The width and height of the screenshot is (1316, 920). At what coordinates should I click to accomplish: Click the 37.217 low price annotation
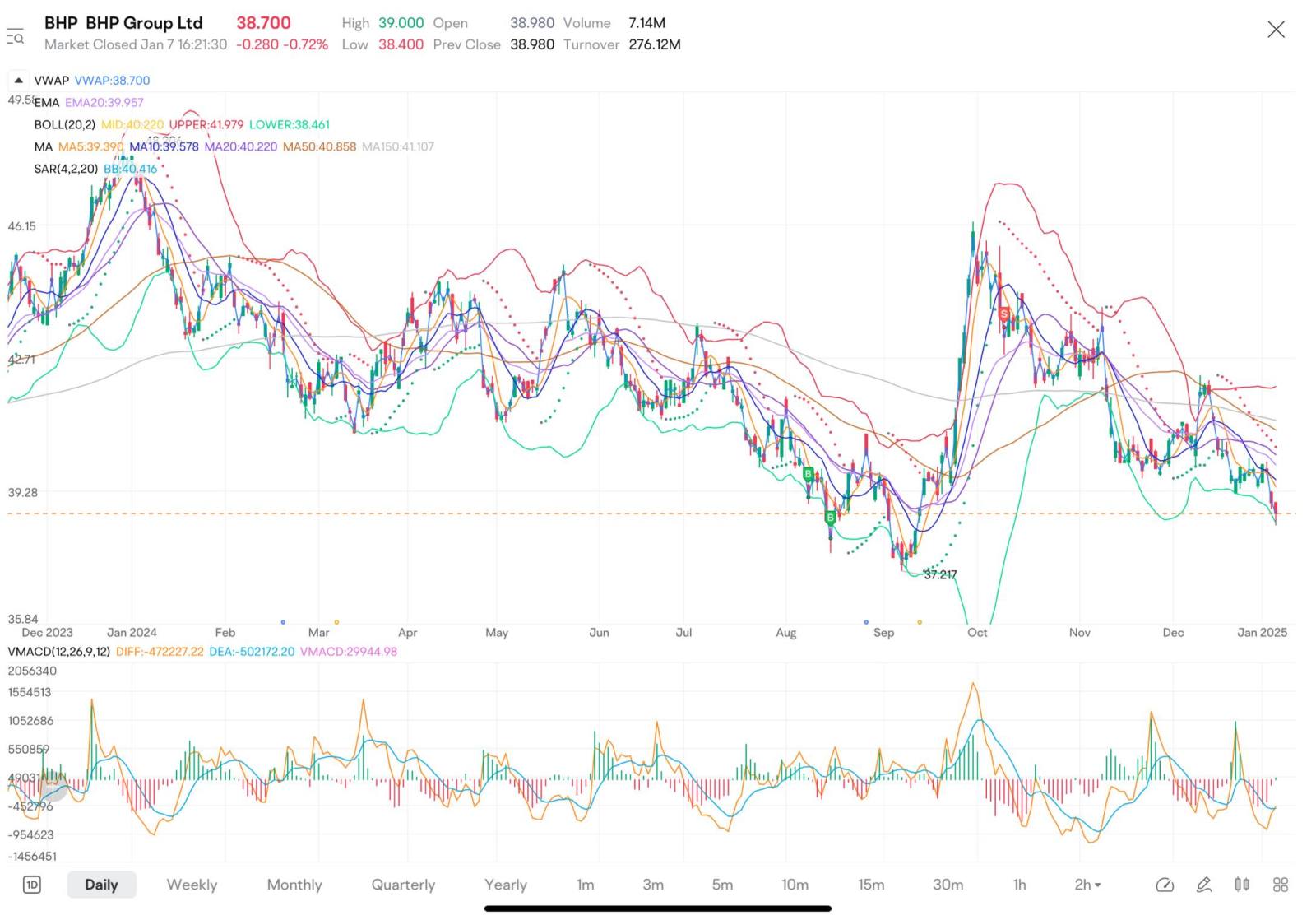(x=940, y=574)
